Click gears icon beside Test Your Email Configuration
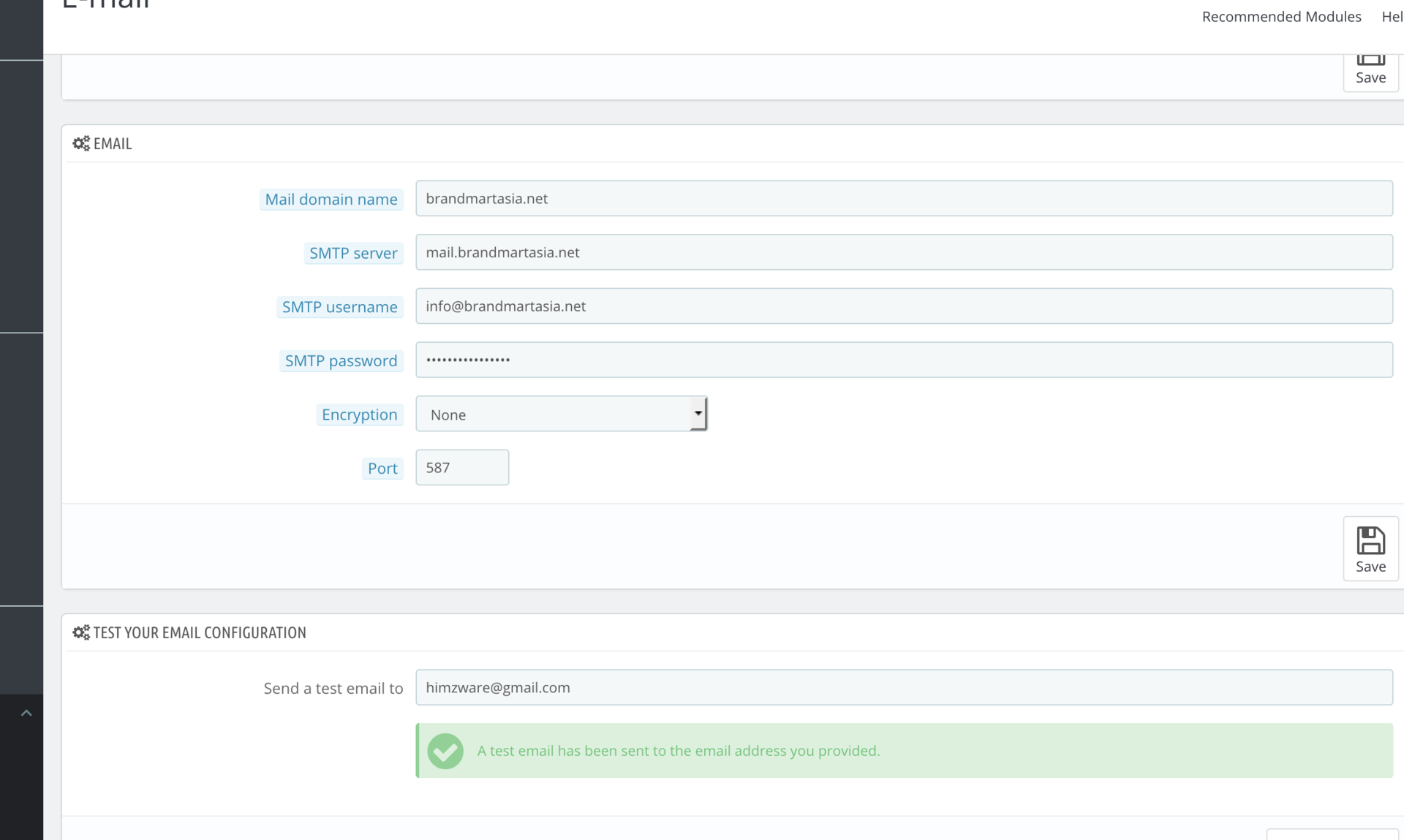Image resolution: width=1404 pixels, height=840 pixels. tap(81, 632)
